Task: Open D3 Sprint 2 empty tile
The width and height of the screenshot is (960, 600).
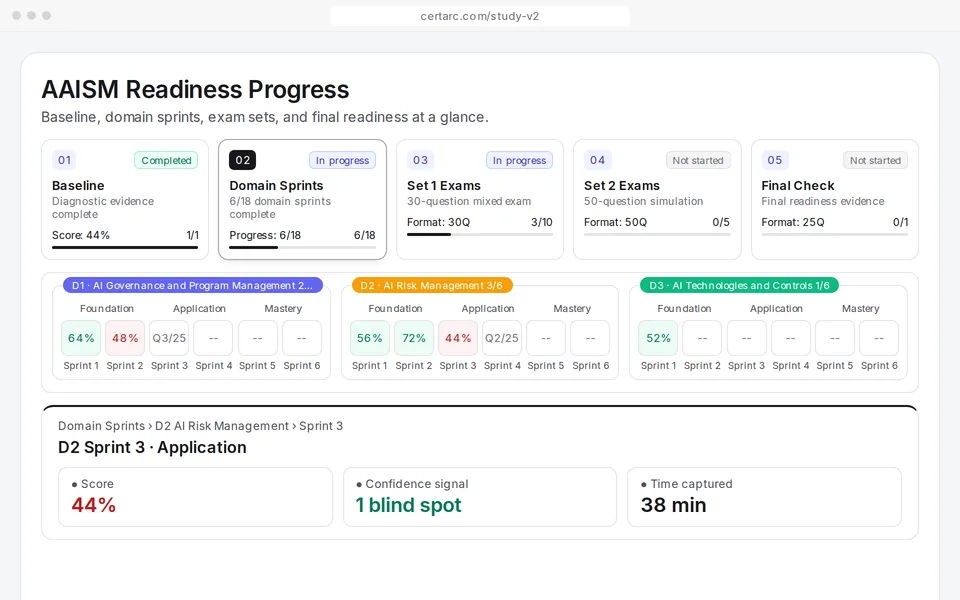Action: [x=702, y=338]
